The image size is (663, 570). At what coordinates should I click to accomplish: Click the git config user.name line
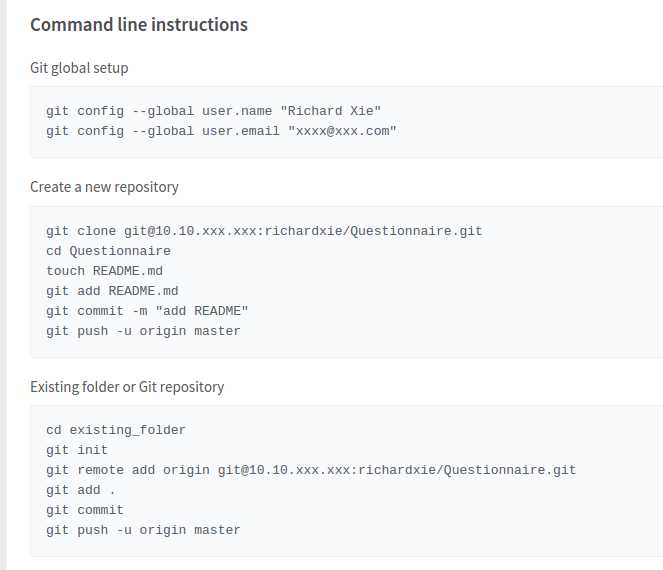point(214,111)
